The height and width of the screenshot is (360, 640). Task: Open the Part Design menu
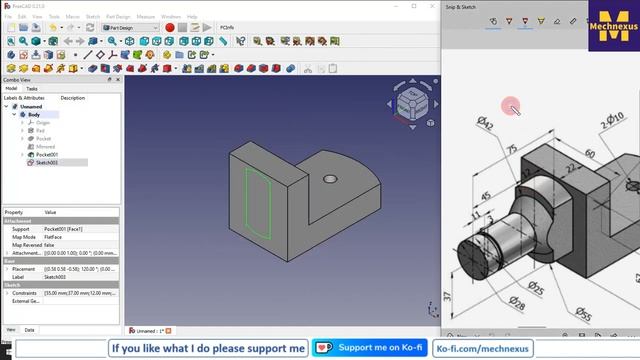[118, 17]
